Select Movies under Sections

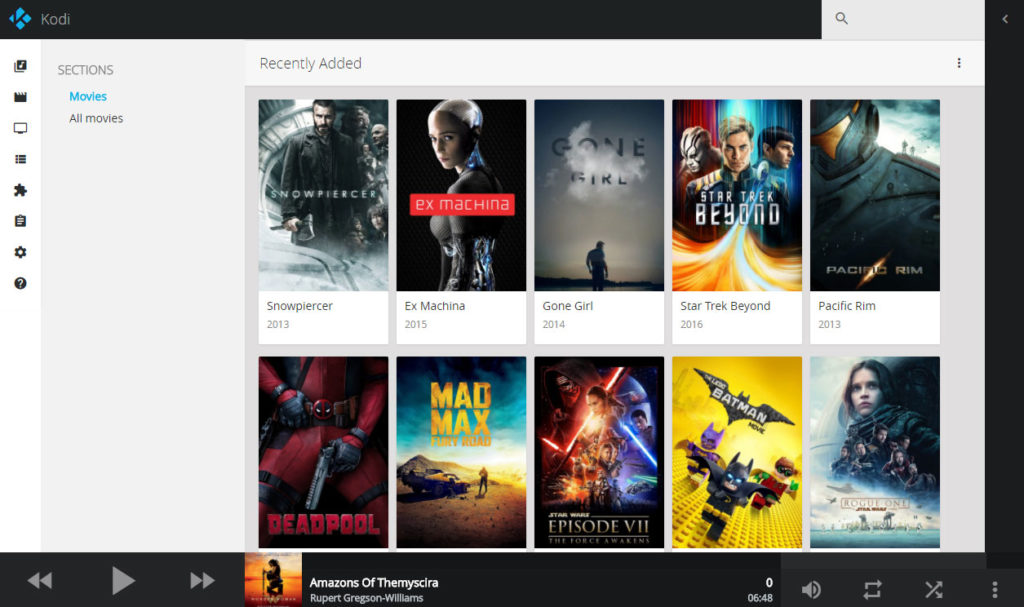tap(88, 96)
